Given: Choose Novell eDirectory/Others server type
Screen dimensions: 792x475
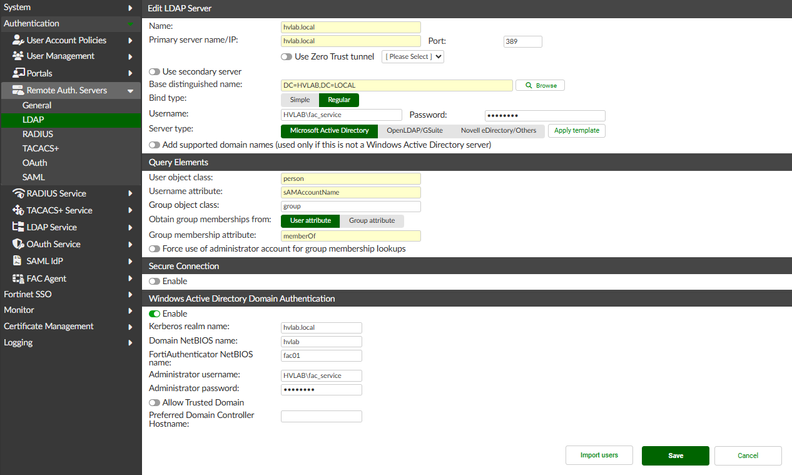Looking at the screenshot, I should click(x=498, y=131).
